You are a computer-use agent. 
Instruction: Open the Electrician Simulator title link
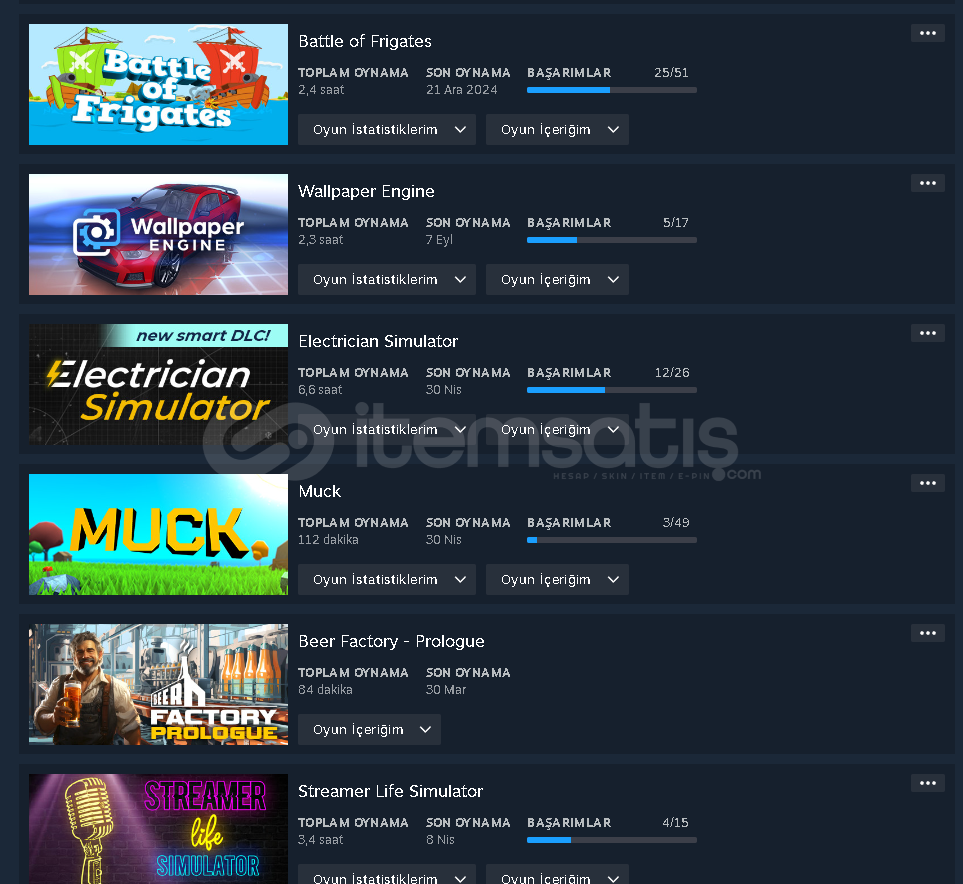[378, 341]
